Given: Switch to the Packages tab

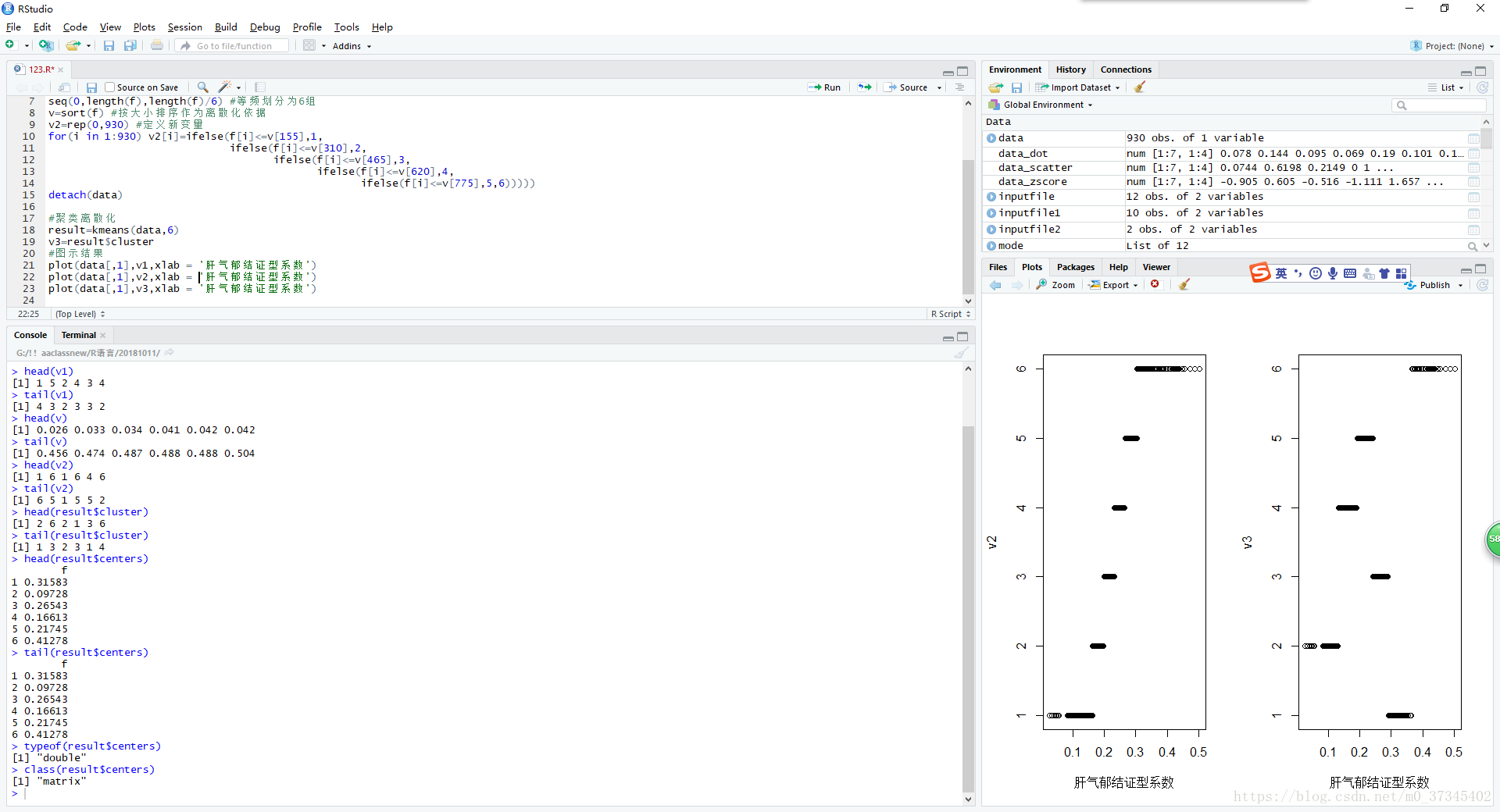Looking at the screenshot, I should tap(1075, 267).
